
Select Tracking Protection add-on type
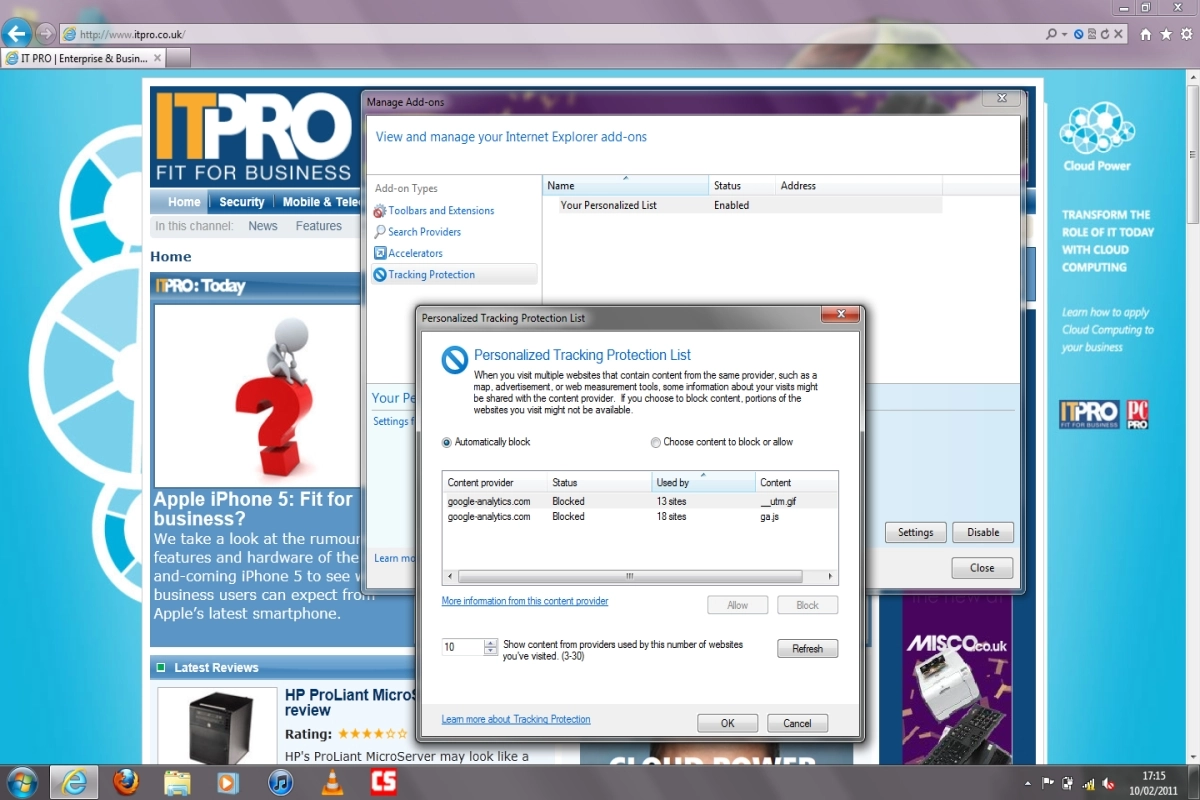tap(454, 274)
